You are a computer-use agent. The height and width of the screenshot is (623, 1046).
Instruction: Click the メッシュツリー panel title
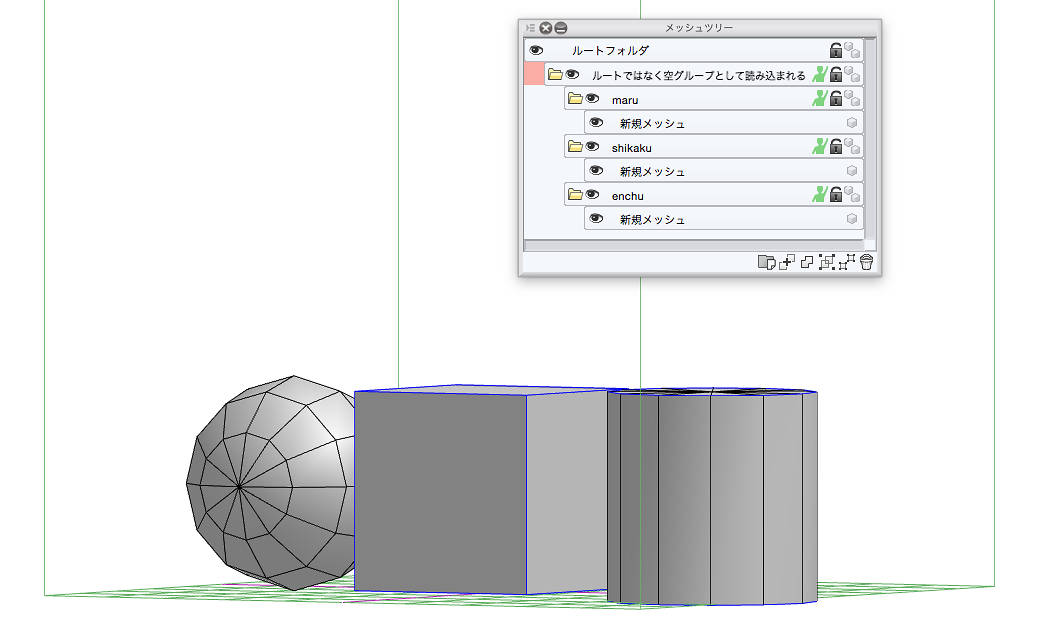click(698, 28)
